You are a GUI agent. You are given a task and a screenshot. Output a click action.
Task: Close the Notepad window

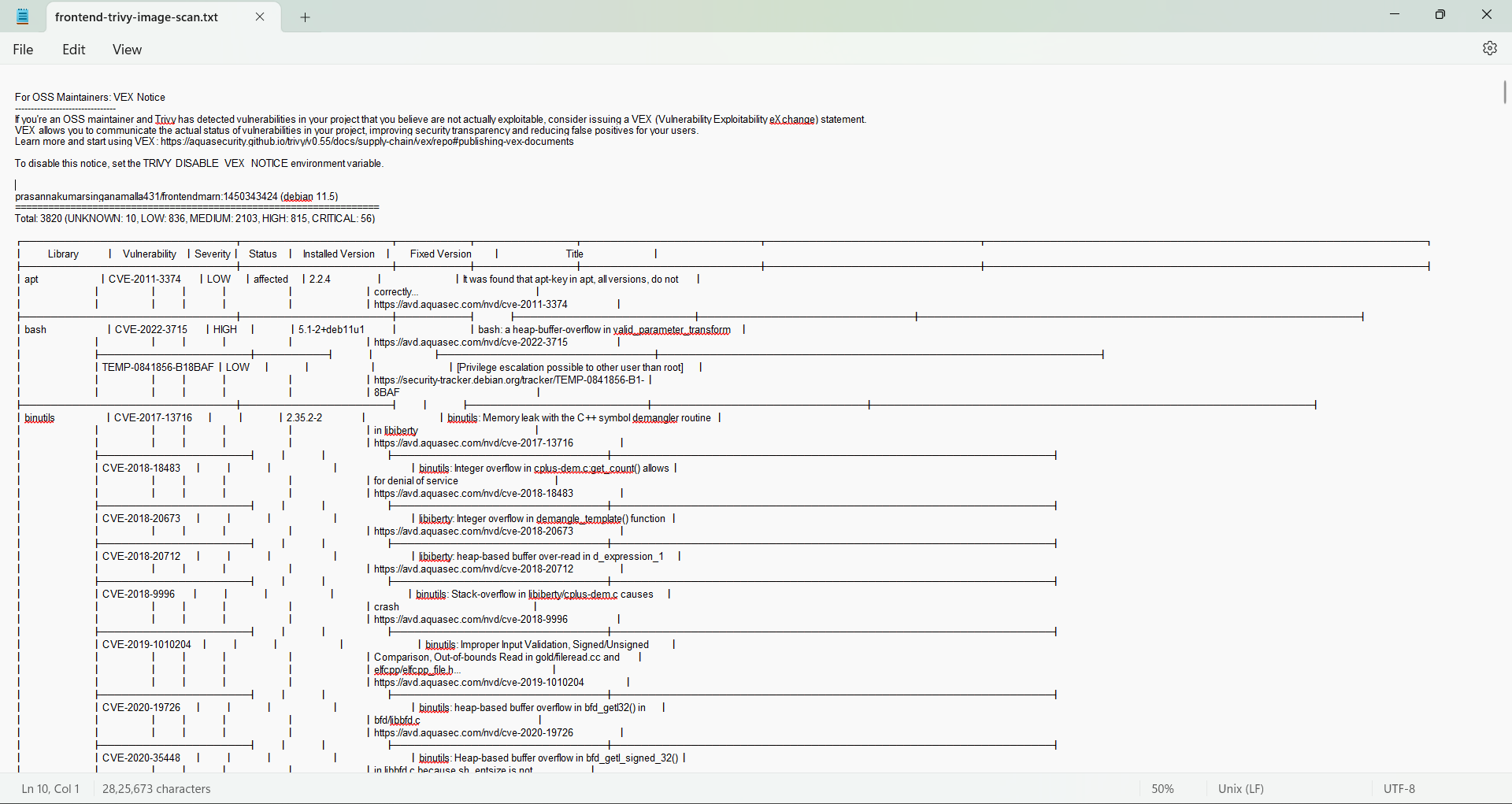tap(1486, 15)
